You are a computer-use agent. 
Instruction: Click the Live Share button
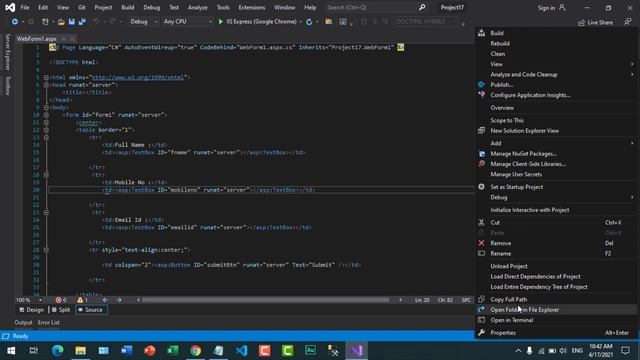pyautogui.click(x=595, y=22)
